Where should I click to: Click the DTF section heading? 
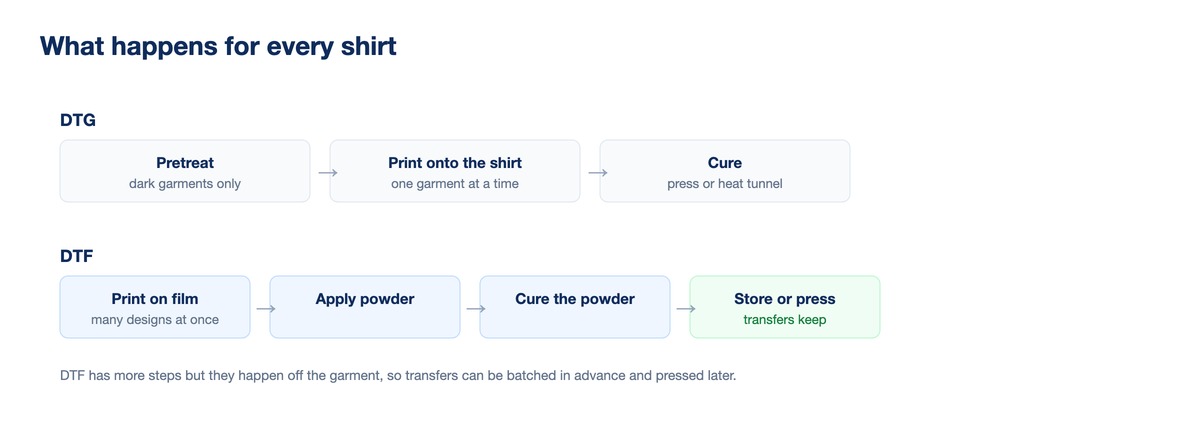coord(77,256)
